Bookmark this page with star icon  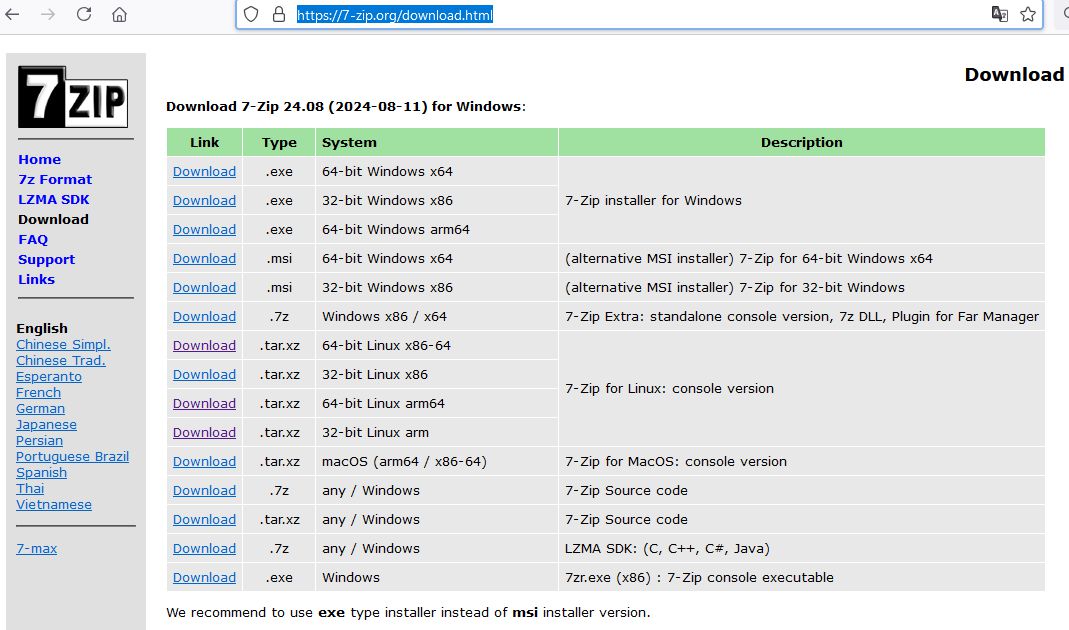[x=1028, y=15]
